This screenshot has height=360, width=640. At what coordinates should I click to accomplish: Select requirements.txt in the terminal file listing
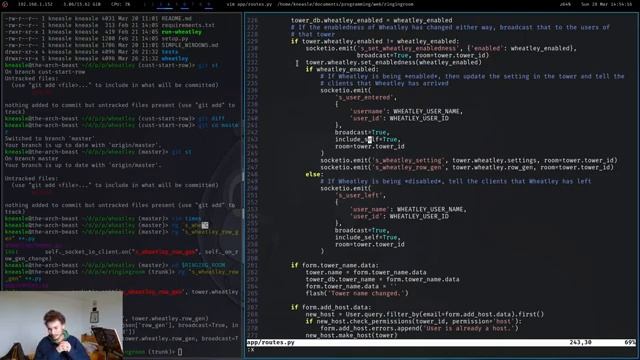pos(188,25)
